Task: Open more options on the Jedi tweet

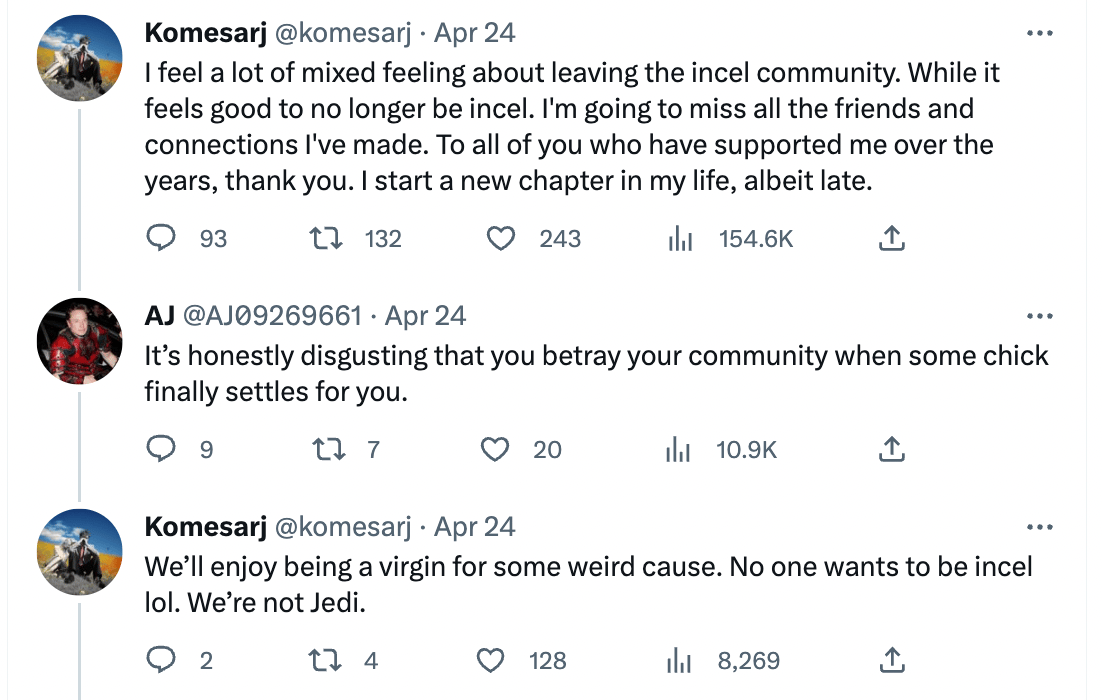Action: tap(1040, 526)
